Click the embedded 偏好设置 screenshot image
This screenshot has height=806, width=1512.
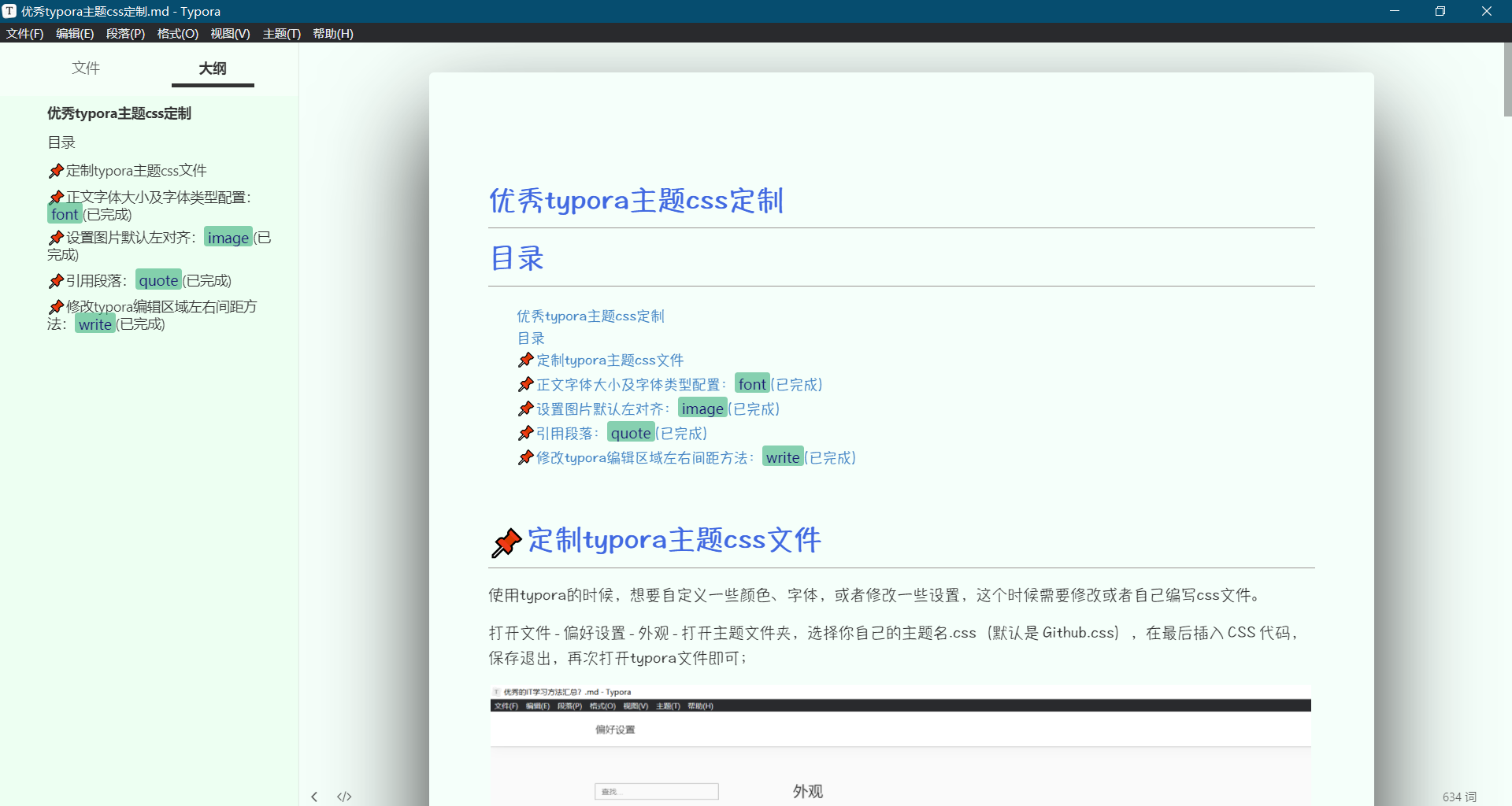[901, 745]
